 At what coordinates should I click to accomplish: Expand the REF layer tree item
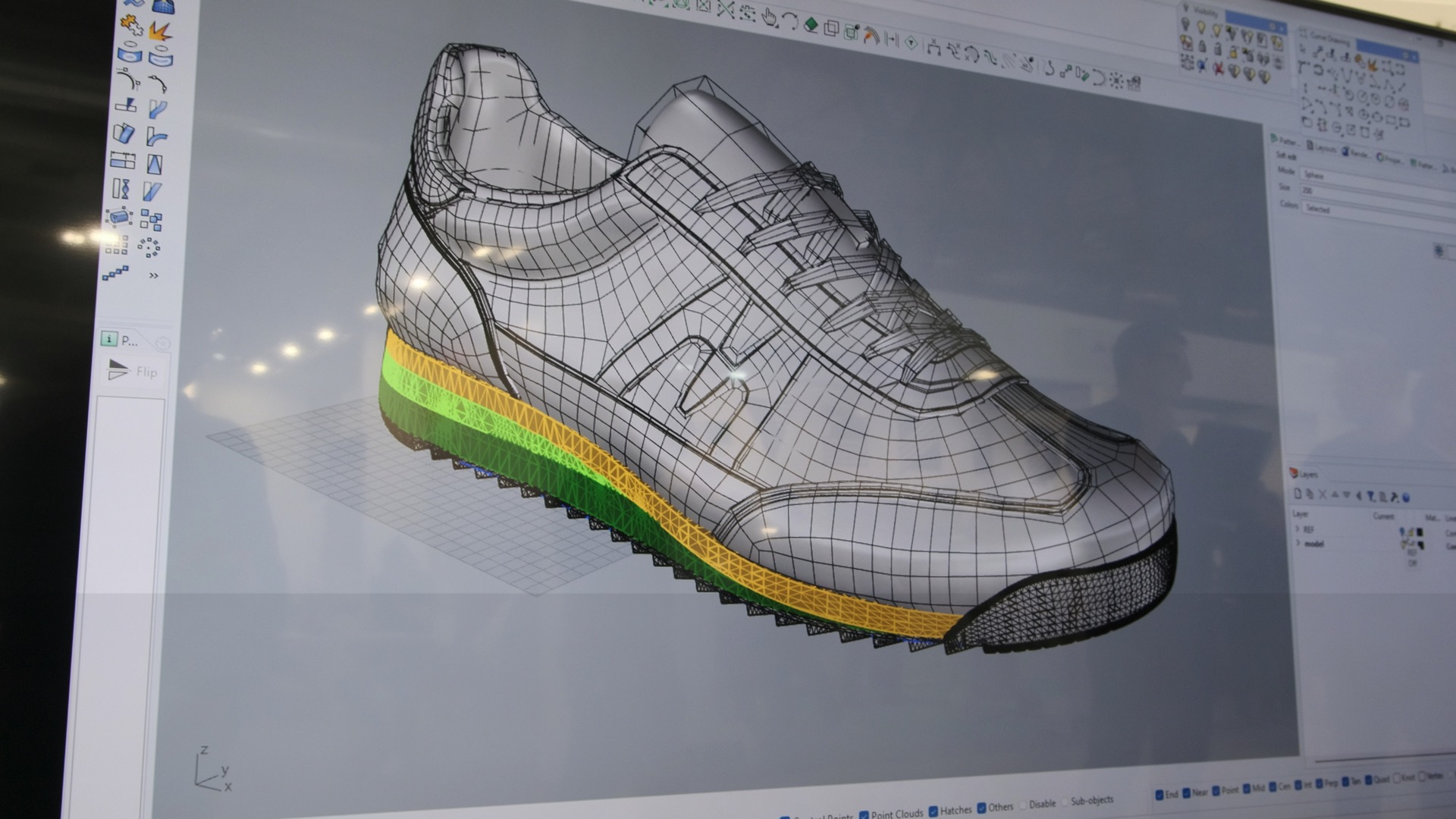point(1298,529)
